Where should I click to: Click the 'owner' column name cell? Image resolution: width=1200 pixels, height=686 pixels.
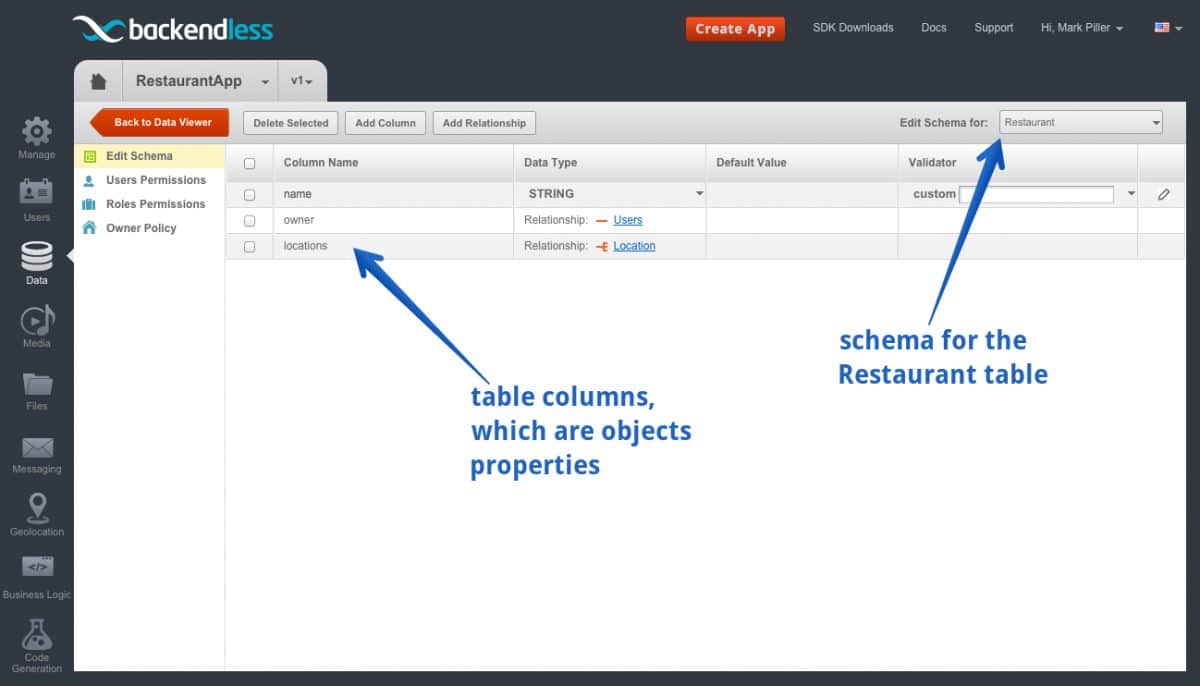[393, 220]
